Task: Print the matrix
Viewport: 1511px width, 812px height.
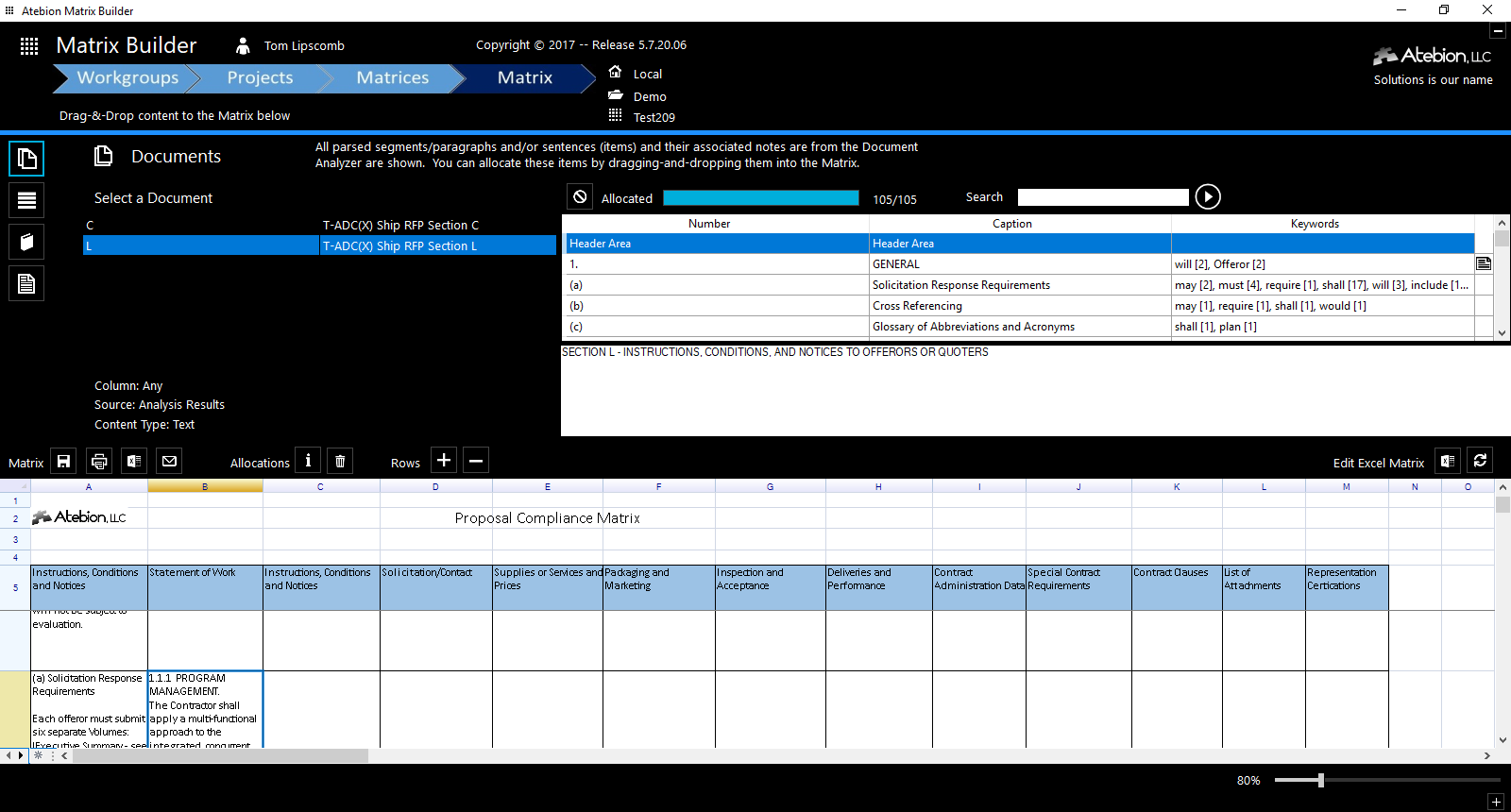Action: [x=99, y=461]
